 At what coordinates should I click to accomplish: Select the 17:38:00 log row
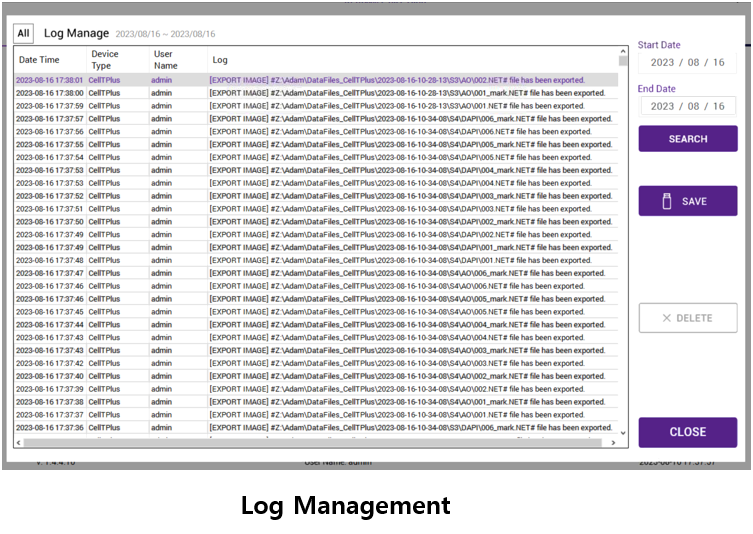(x=300, y=93)
